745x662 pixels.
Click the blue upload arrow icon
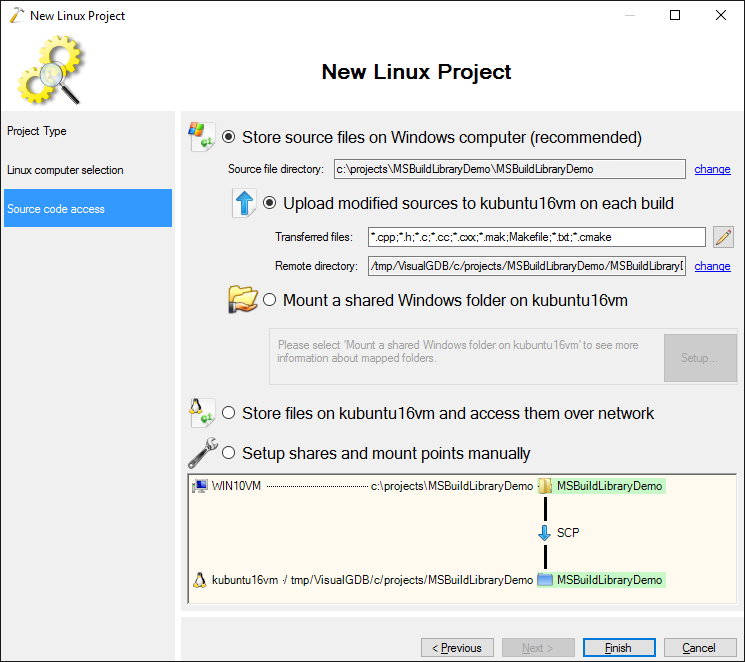244,203
